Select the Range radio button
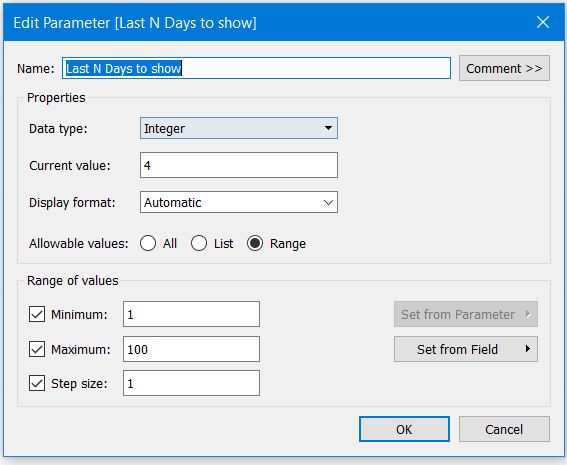This screenshot has height=465, width=567. pos(255,243)
